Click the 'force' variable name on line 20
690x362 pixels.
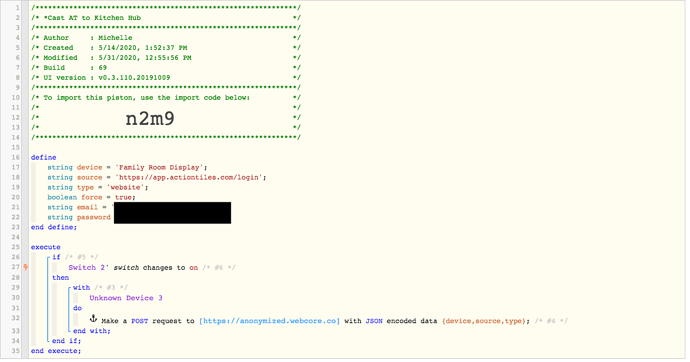pyautogui.click(x=92, y=197)
